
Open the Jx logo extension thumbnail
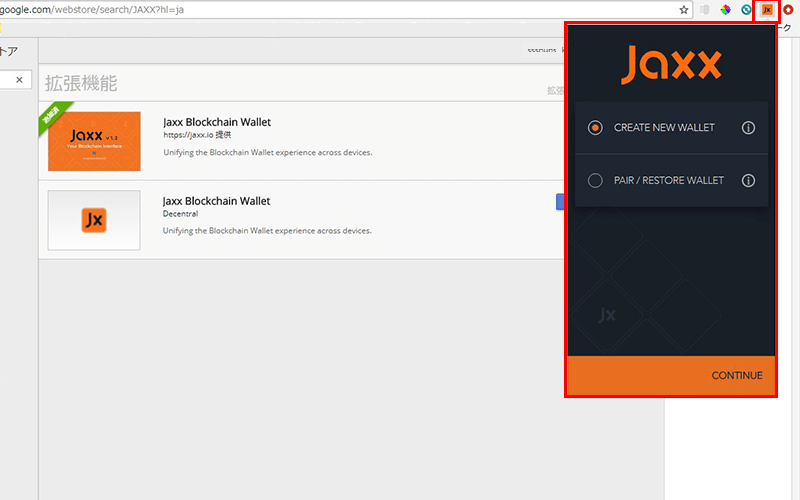pos(94,220)
